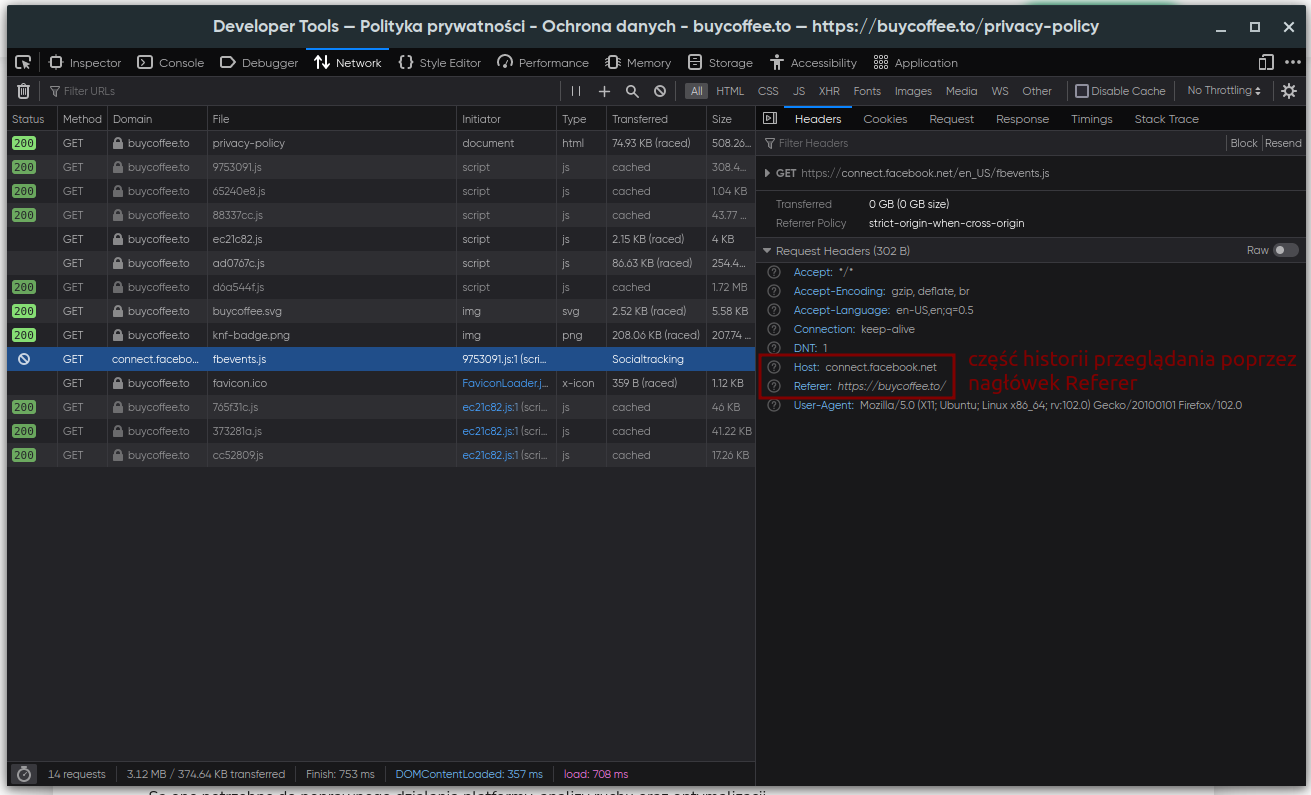Filter requests by Media type
Screen dimensions: 1311x795
click(961, 91)
